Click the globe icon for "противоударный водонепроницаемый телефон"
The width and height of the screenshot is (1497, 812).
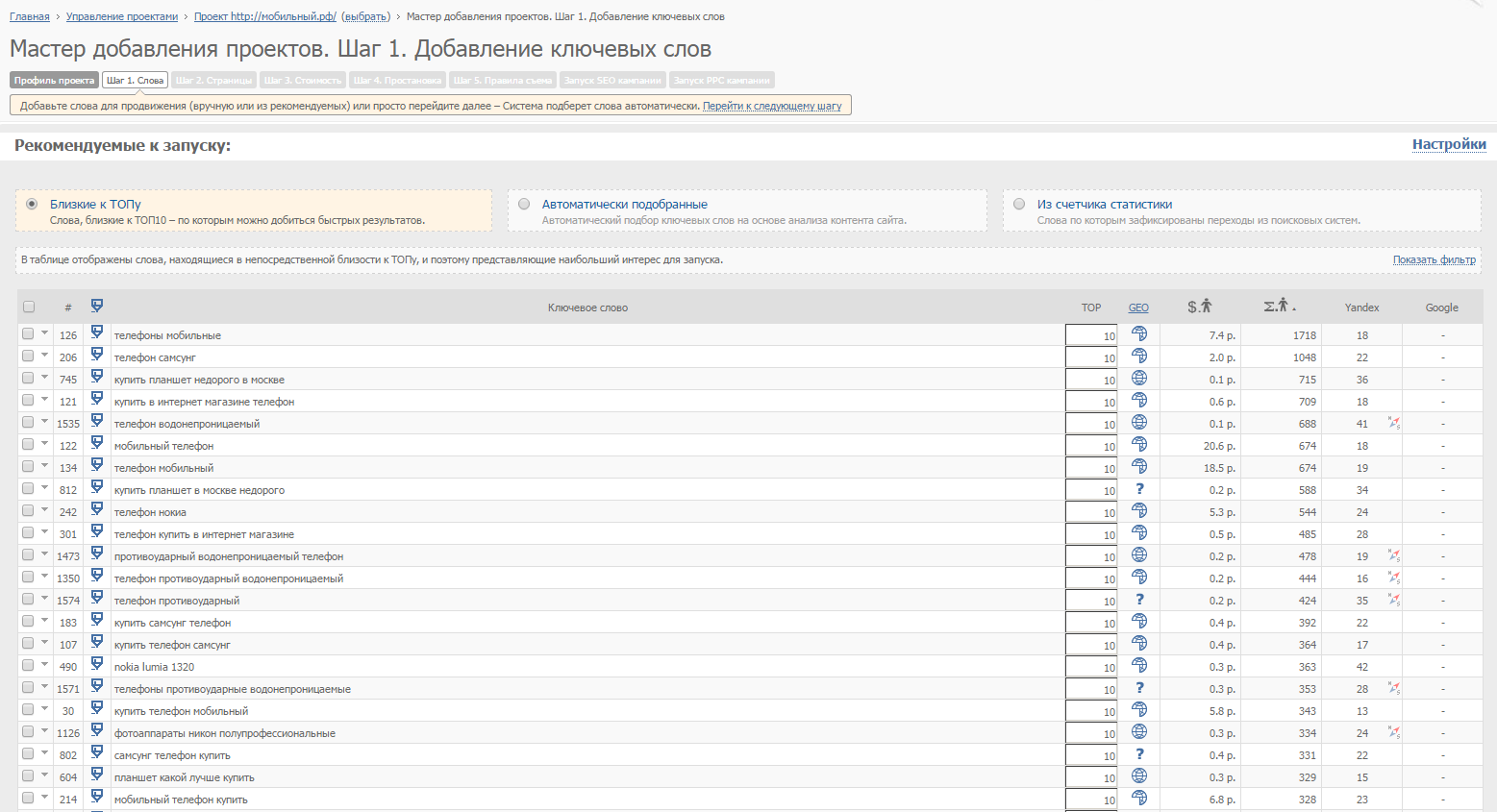click(x=1139, y=554)
